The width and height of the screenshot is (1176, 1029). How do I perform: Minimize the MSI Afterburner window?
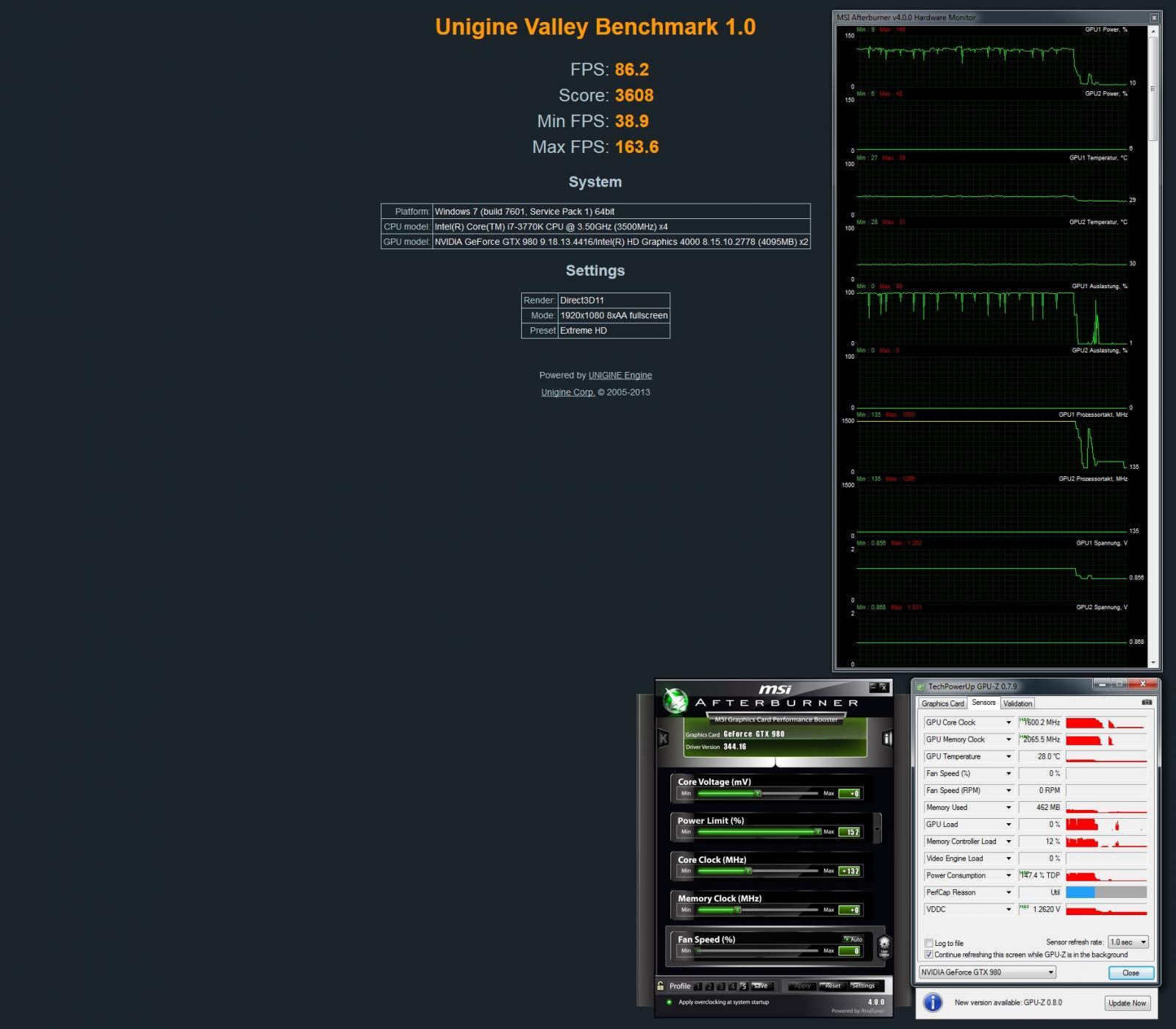[873, 687]
